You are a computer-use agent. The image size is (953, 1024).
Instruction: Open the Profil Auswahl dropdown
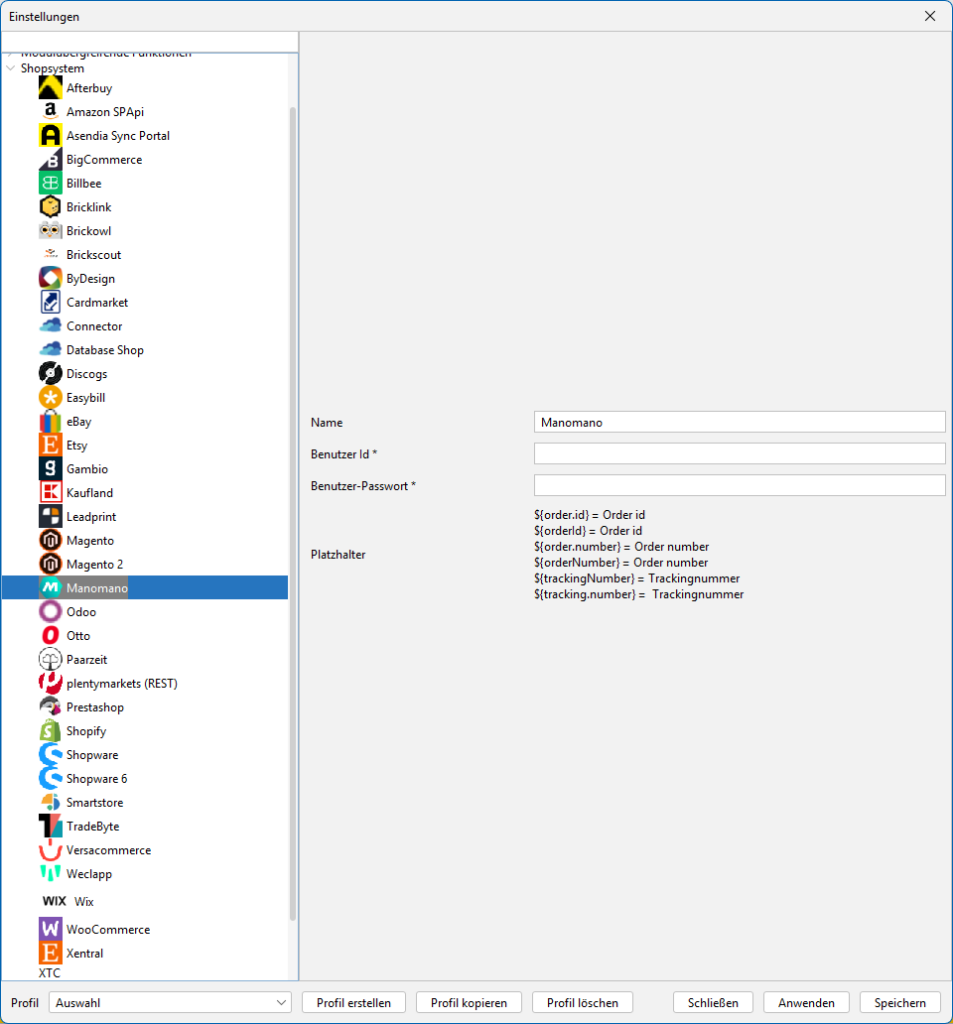tap(170, 1002)
